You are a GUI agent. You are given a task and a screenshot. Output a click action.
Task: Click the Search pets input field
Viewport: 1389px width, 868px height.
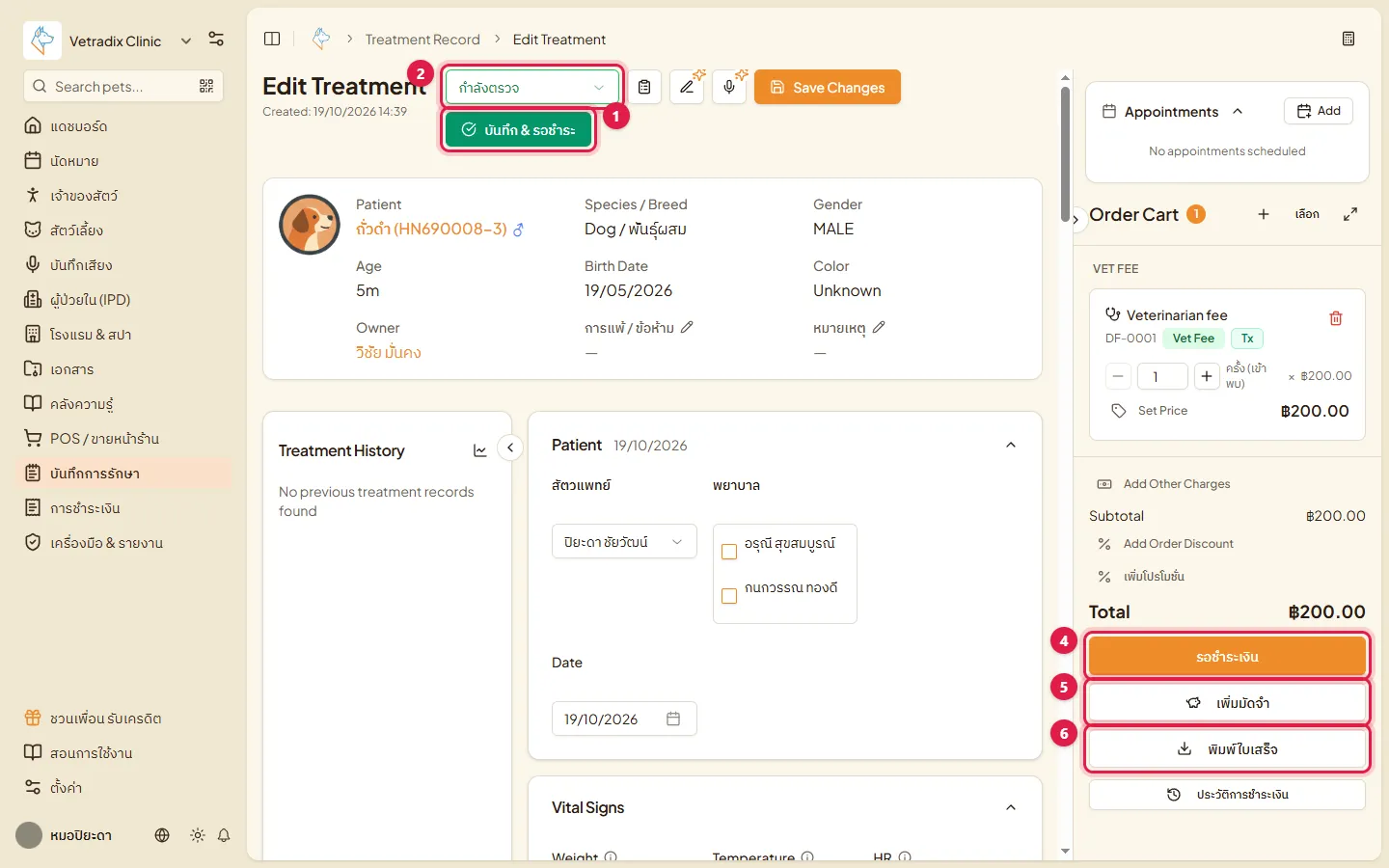click(123, 86)
